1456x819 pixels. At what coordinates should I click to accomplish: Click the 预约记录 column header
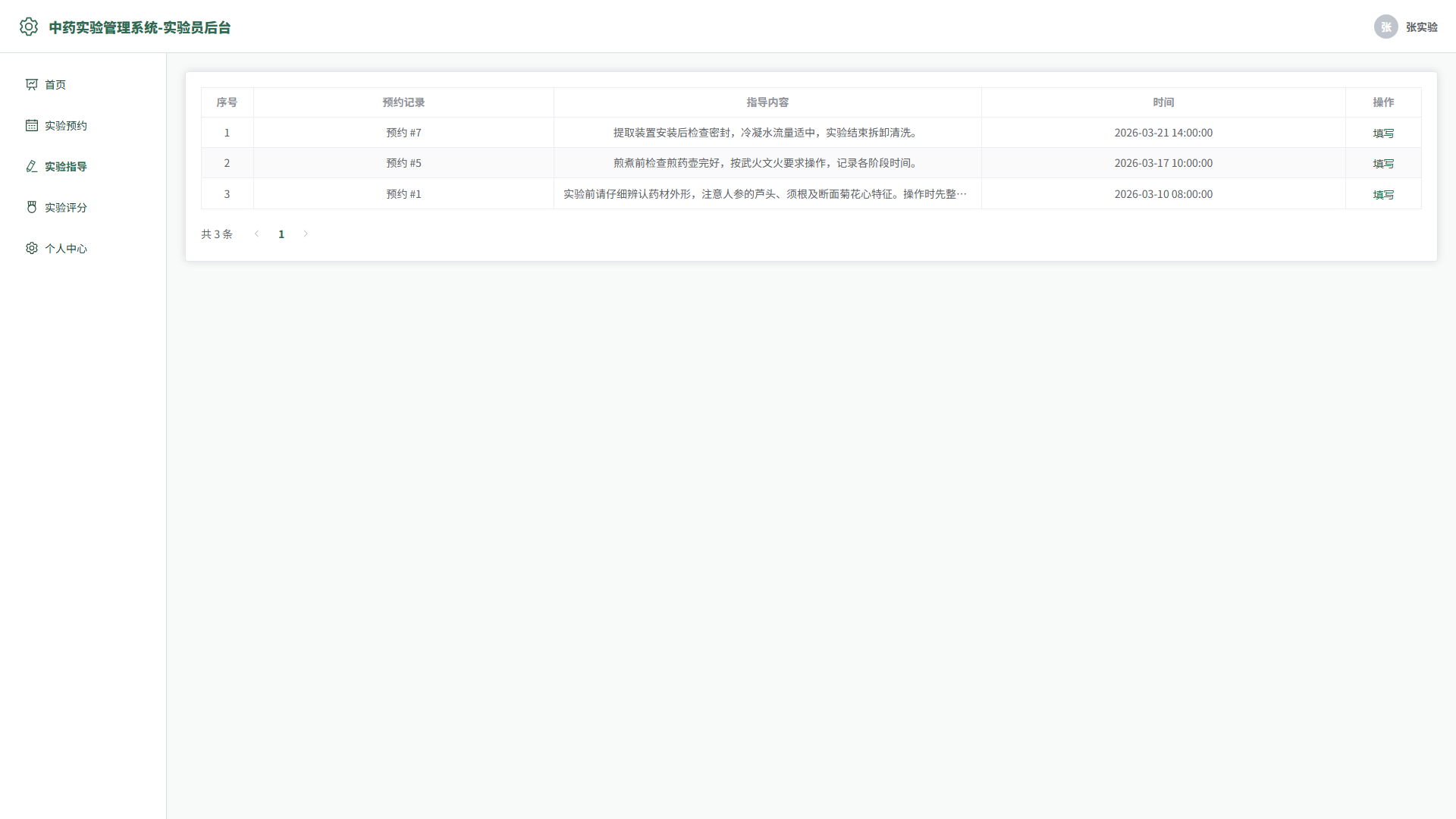[403, 102]
